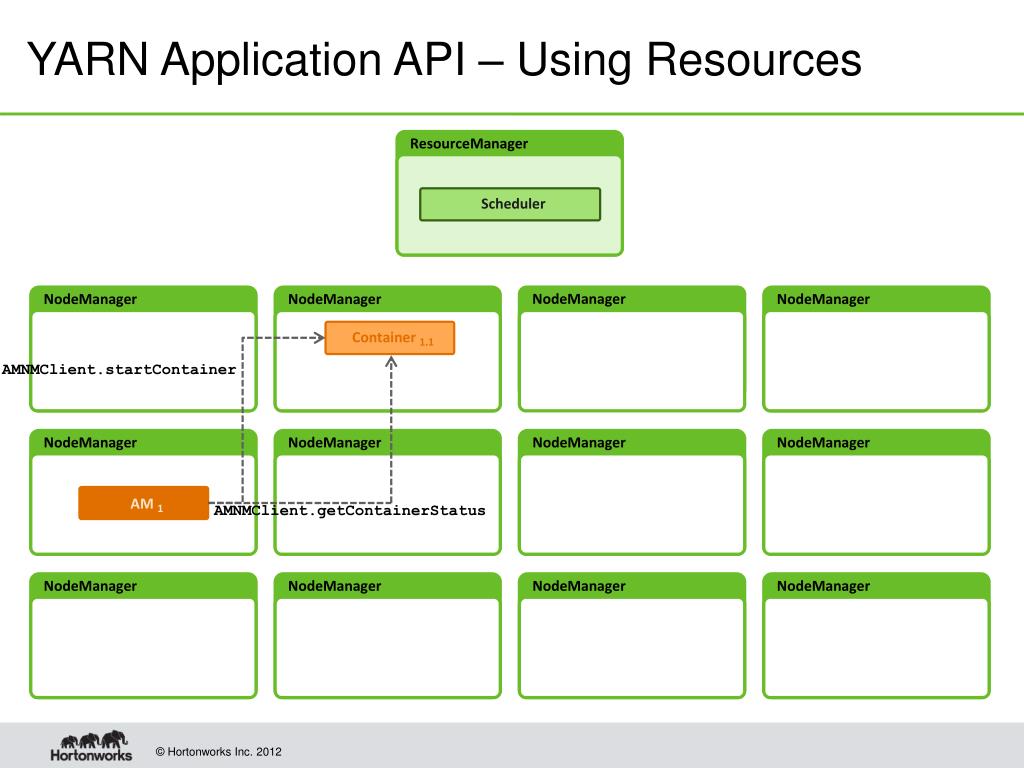Click the AMNMClient.getContainerStatus label

(349, 511)
